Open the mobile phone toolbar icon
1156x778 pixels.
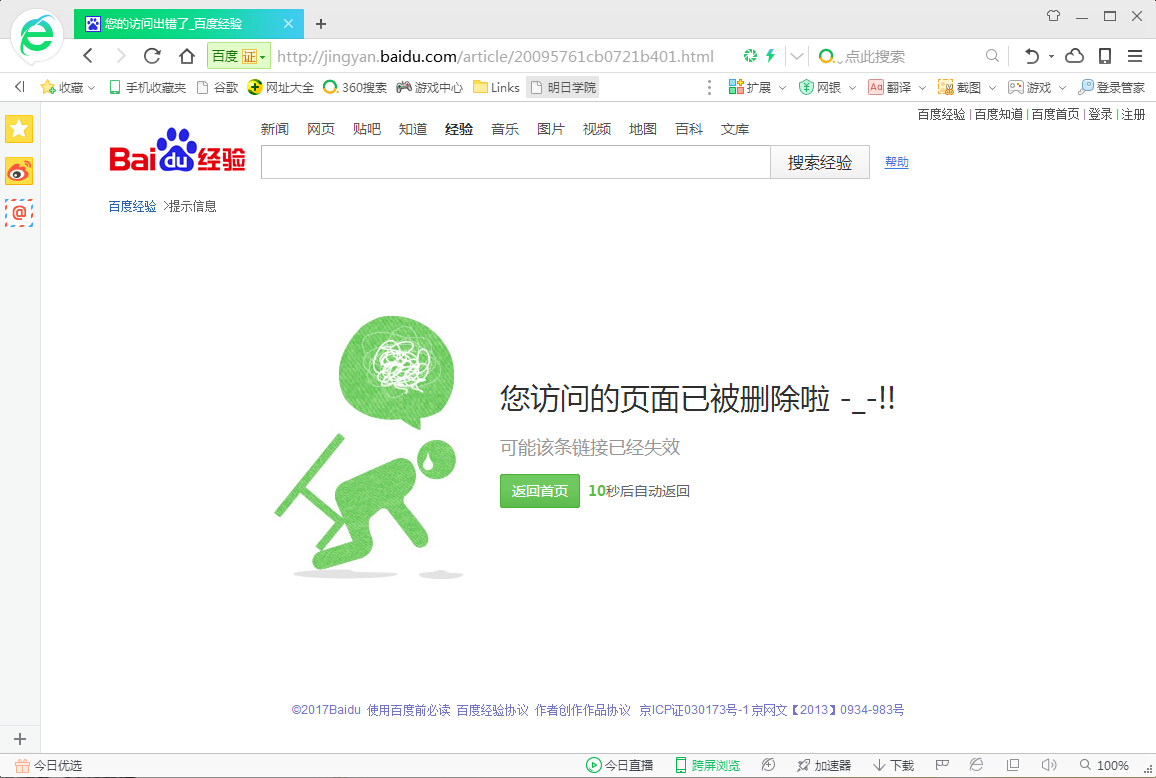point(1105,56)
